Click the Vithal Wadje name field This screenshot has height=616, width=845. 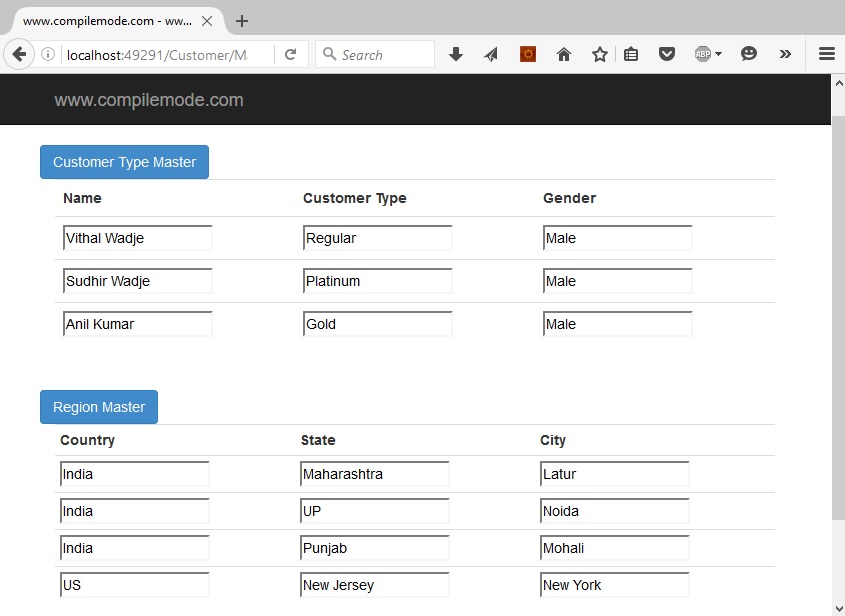click(x=138, y=238)
